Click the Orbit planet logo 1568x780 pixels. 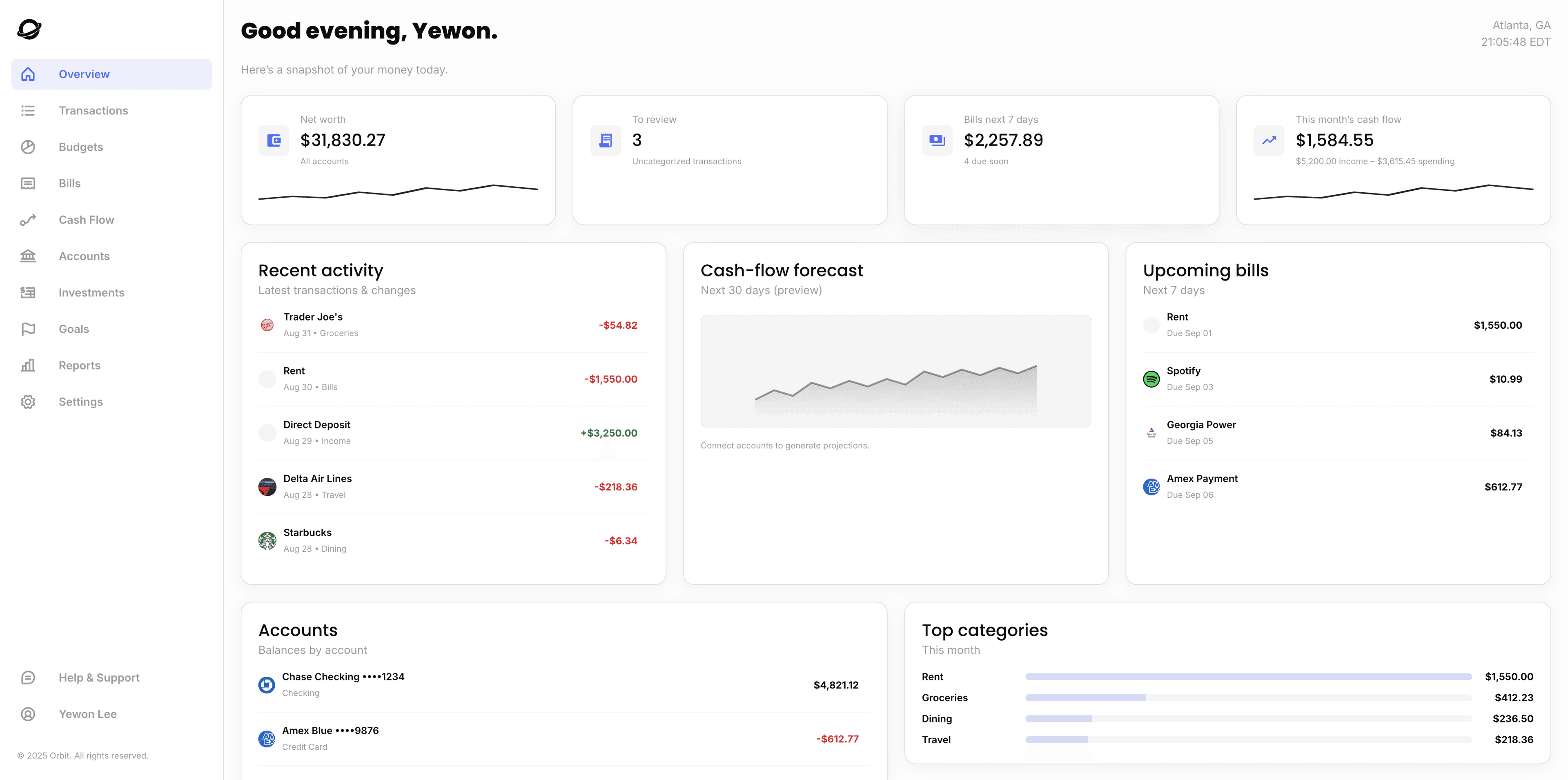[x=29, y=29]
